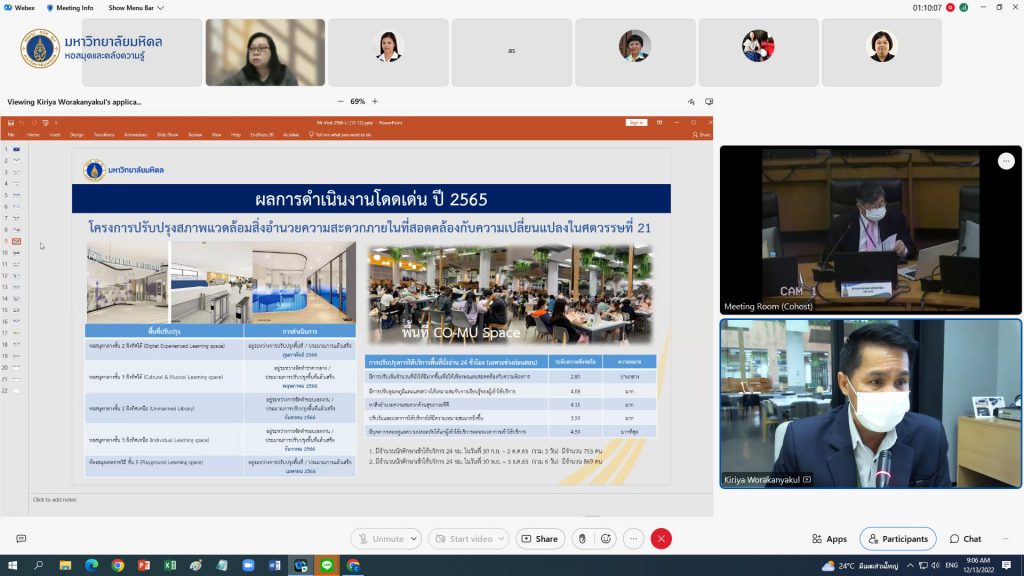Open the reactions emoji icon
Viewport: 1024px width, 576px height.
[x=605, y=538]
